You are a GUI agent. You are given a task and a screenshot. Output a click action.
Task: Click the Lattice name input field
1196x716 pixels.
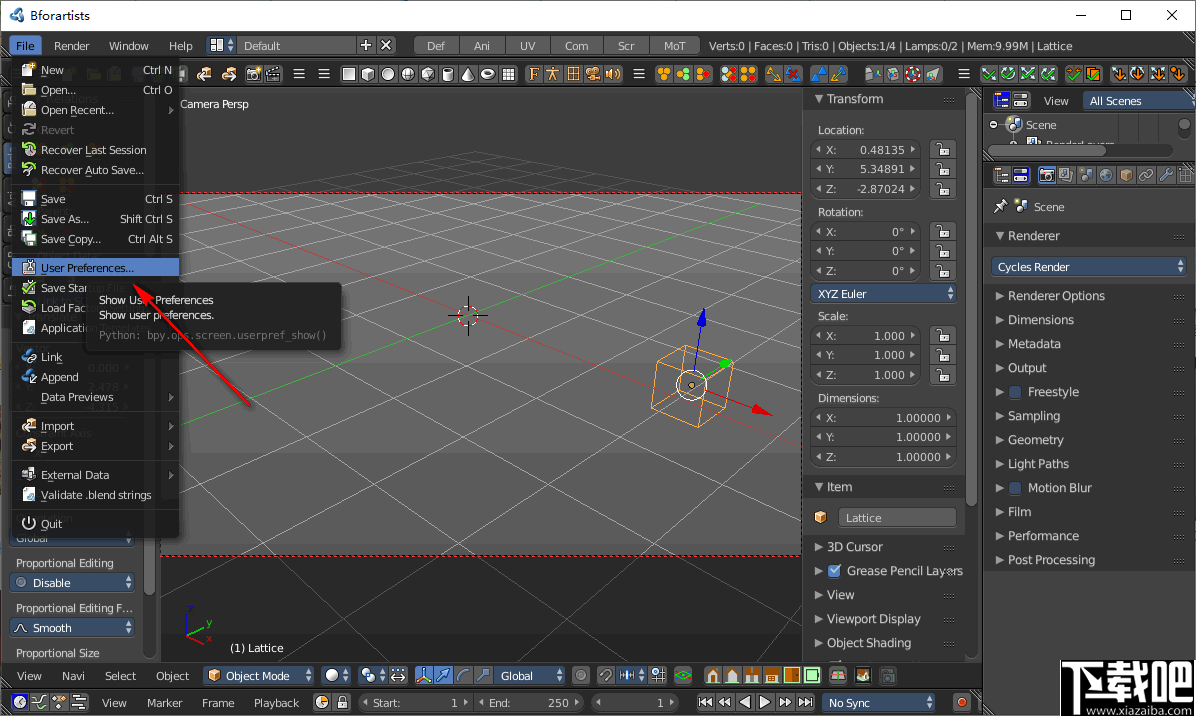point(897,517)
